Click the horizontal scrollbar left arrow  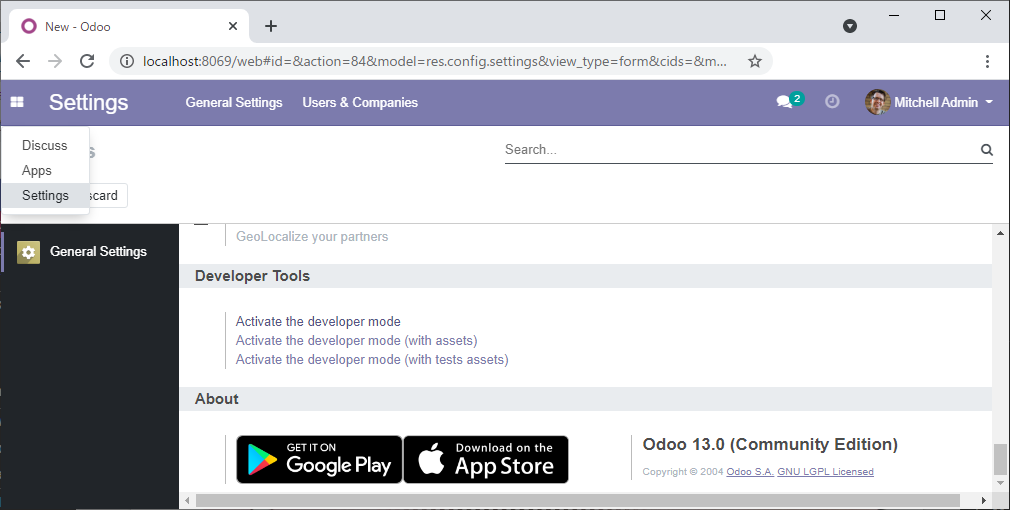click(x=187, y=500)
